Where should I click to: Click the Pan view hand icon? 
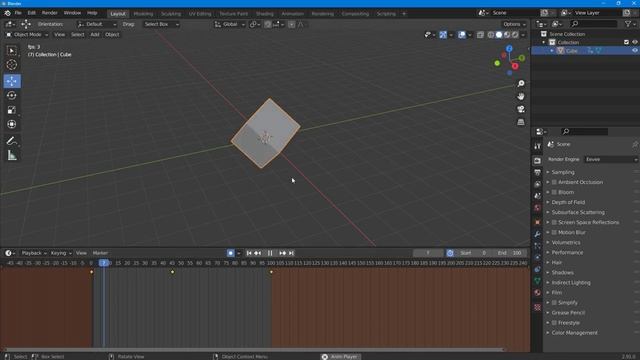tap(521, 96)
